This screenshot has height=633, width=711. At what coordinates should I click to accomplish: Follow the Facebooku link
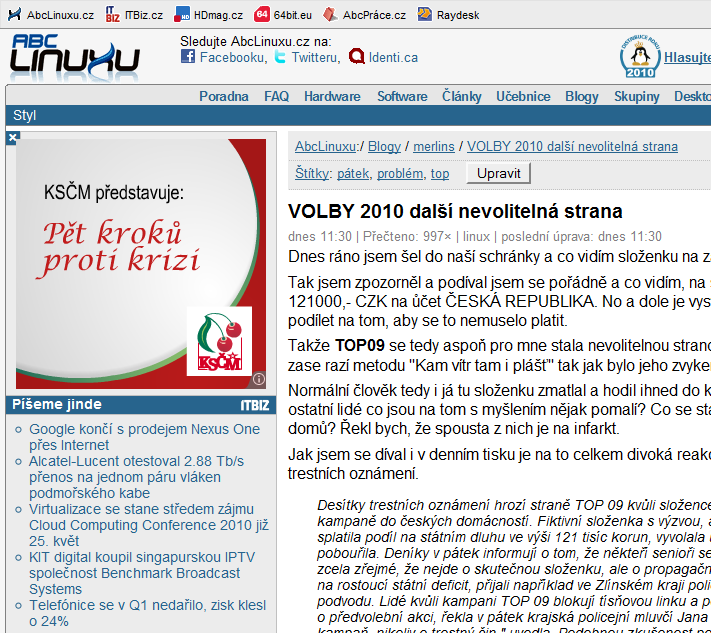pyautogui.click(x=233, y=58)
